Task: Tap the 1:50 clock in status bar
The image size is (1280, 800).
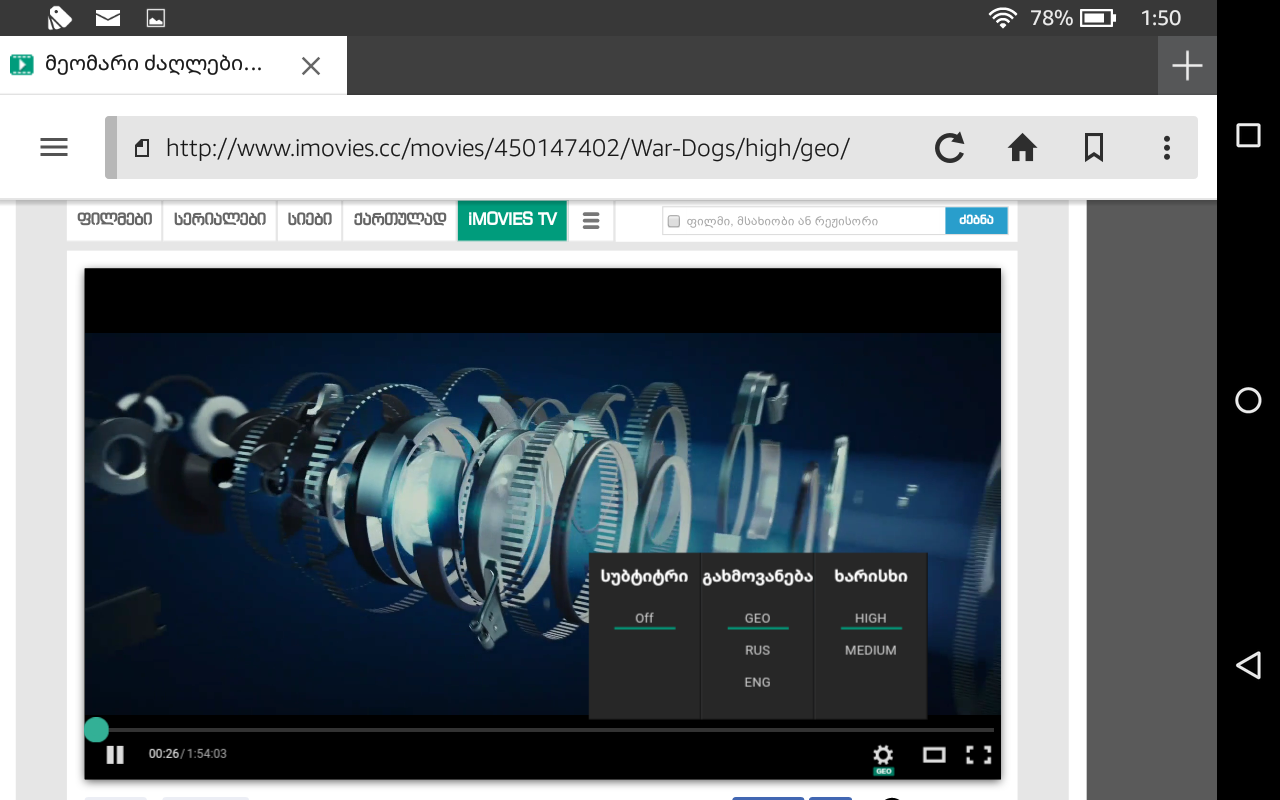Action: click(1161, 18)
